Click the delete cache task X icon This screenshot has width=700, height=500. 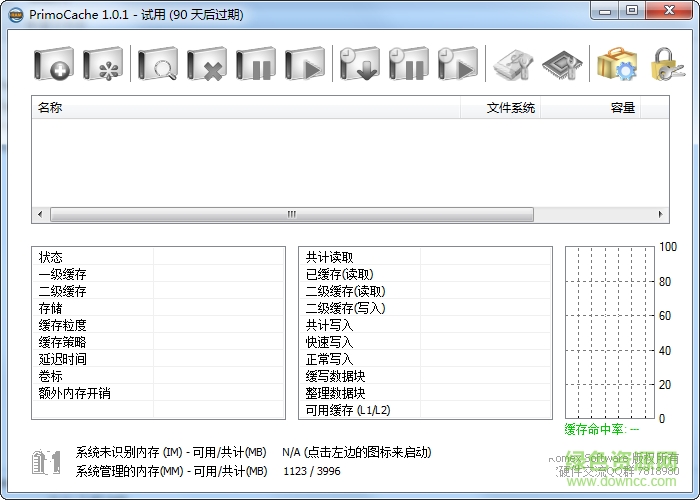pos(208,66)
